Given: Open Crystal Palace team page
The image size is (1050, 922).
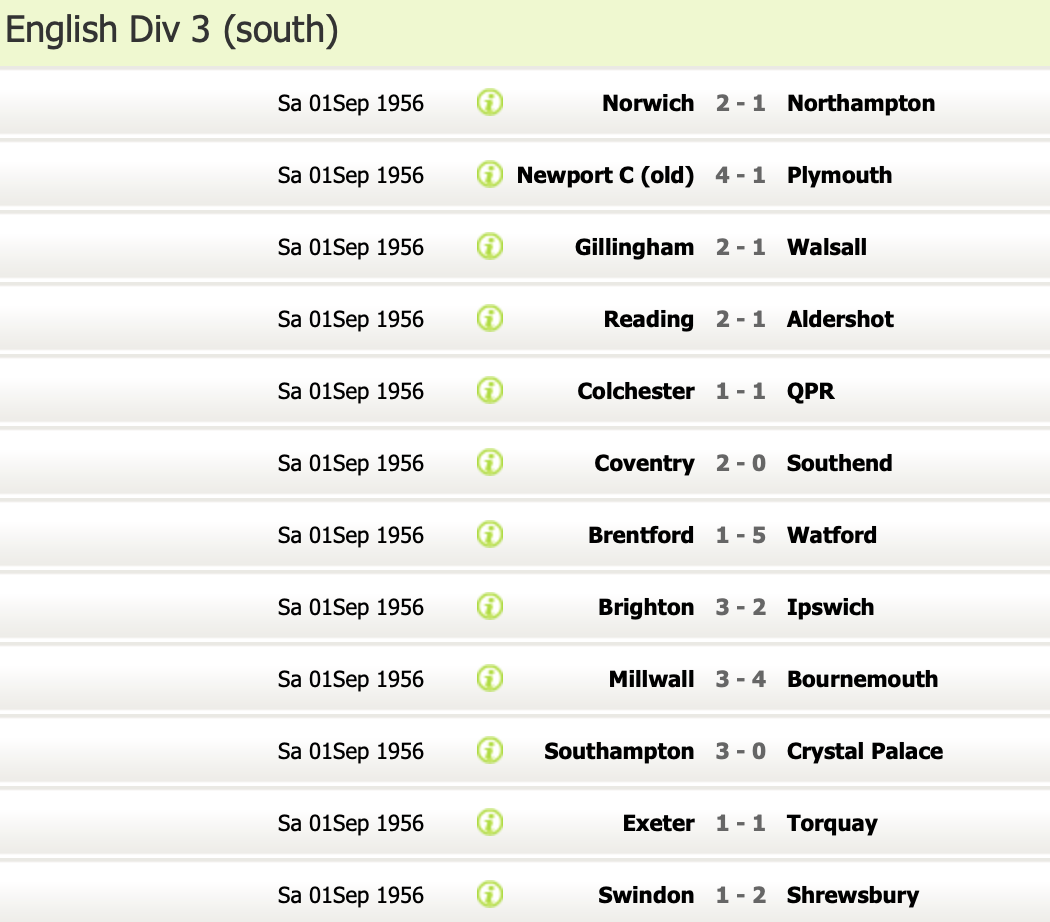Looking at the screenshot, I should 865,751.
